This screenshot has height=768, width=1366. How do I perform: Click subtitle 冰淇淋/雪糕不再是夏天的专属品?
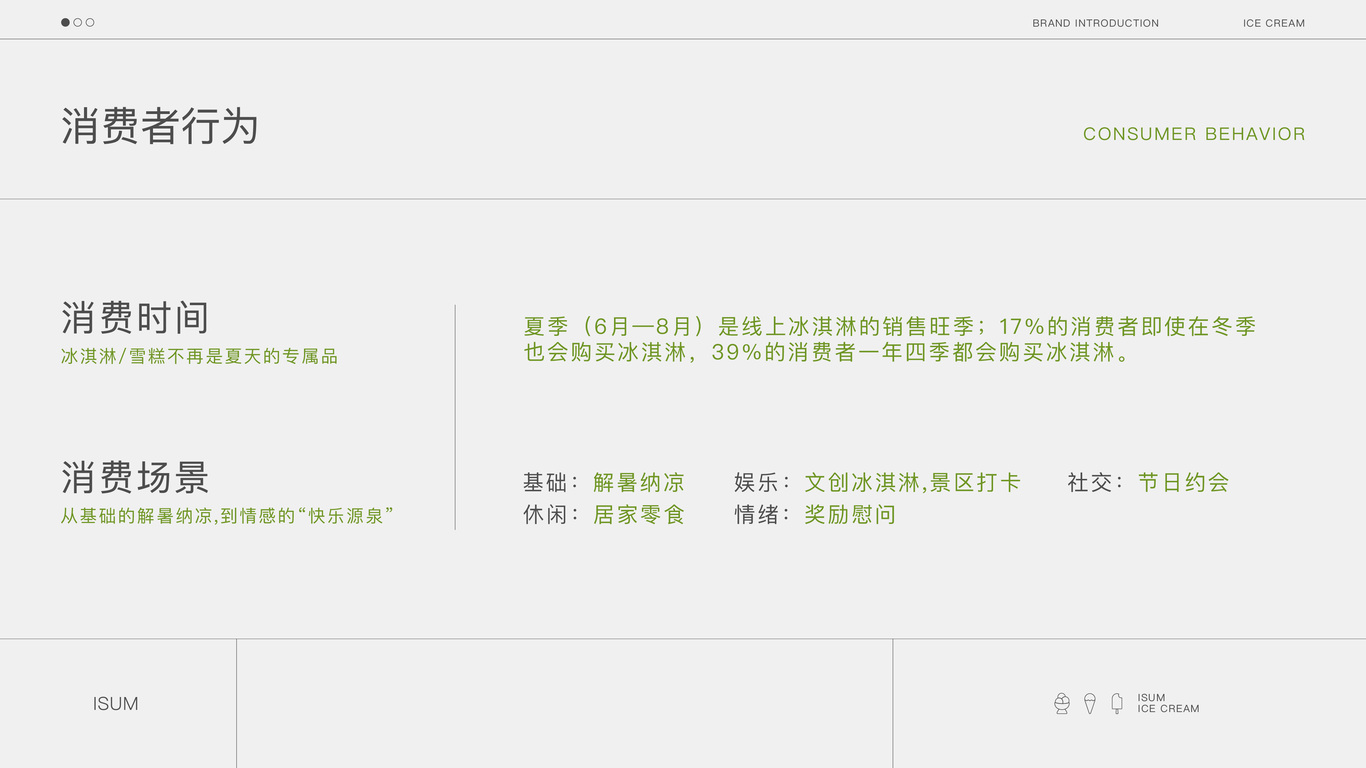(199, 356)
